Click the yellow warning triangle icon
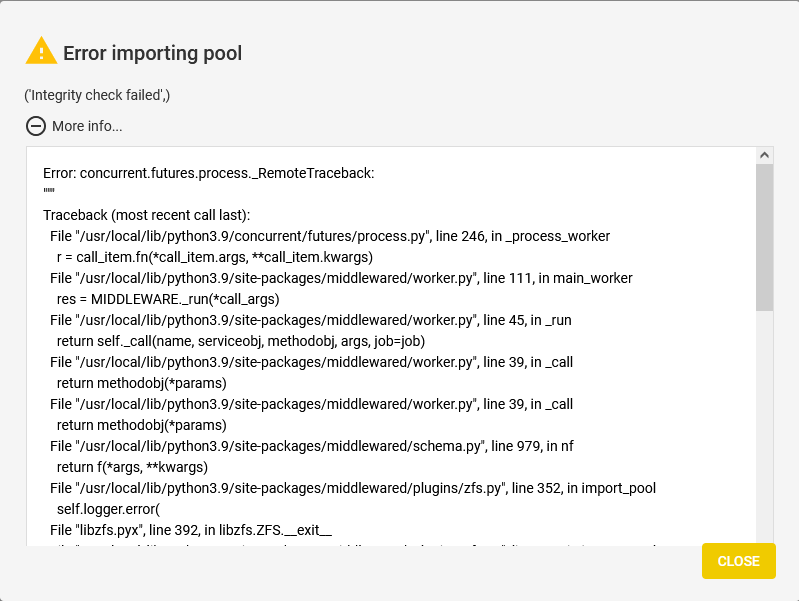The width and height of the screenshot is (799, 601). point(41,51)
